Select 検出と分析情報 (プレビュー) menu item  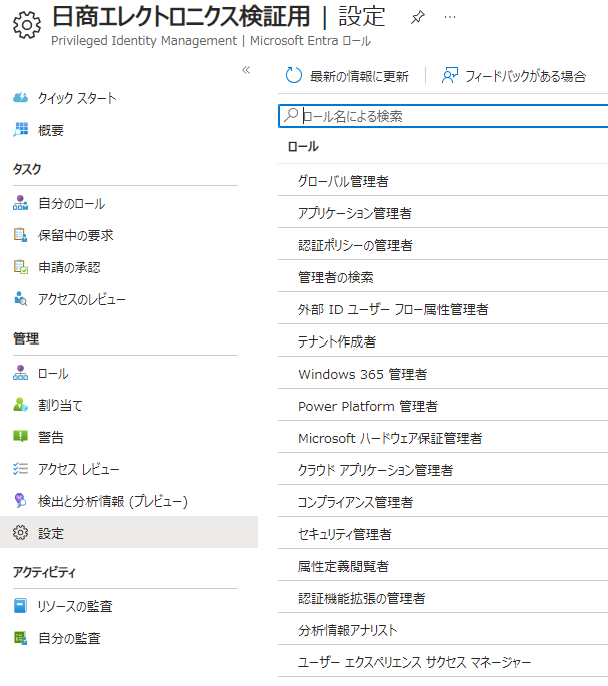(112, 501)
